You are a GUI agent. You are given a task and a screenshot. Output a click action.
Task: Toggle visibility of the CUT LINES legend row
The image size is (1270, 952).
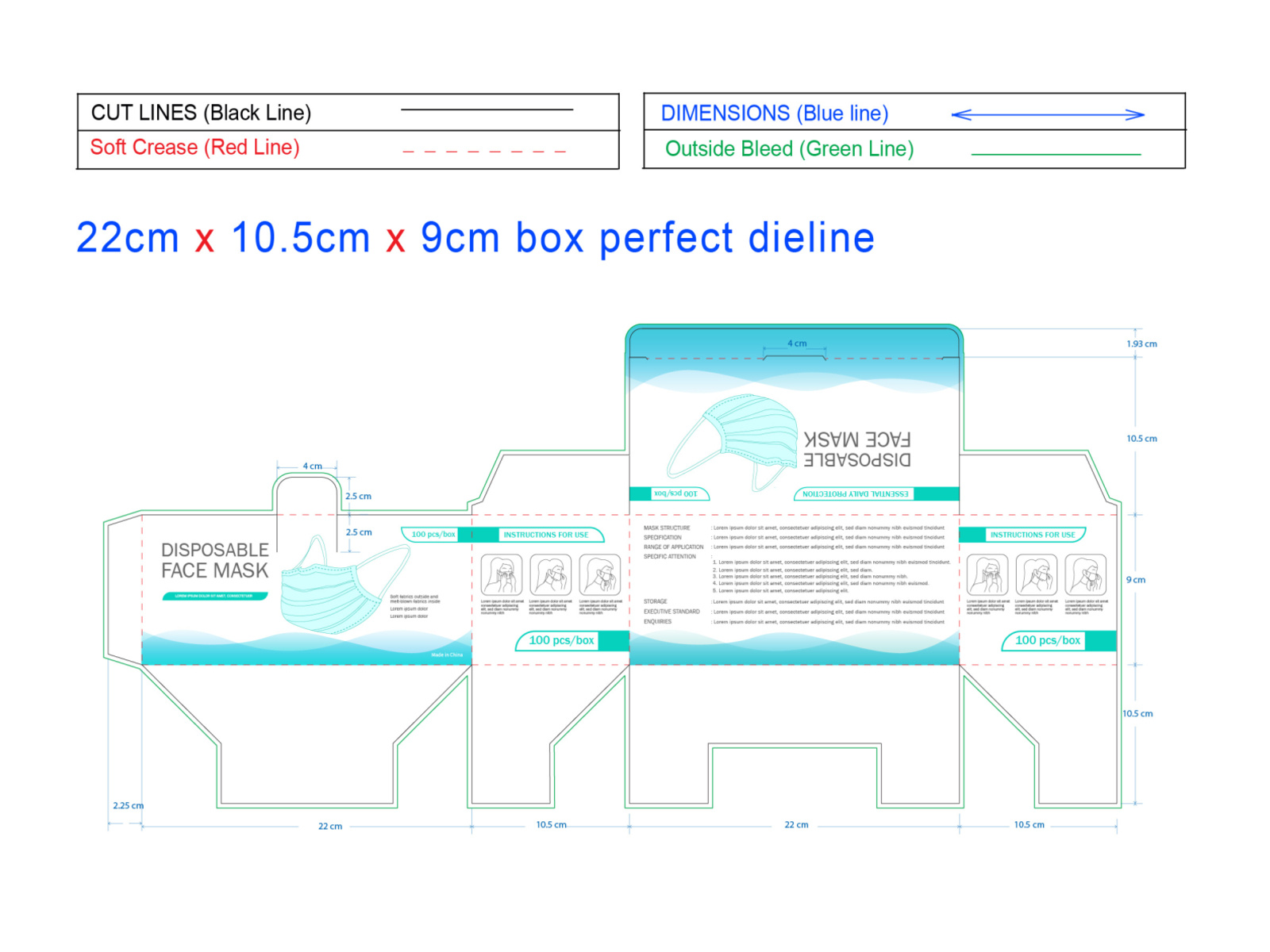pos(201,113)
